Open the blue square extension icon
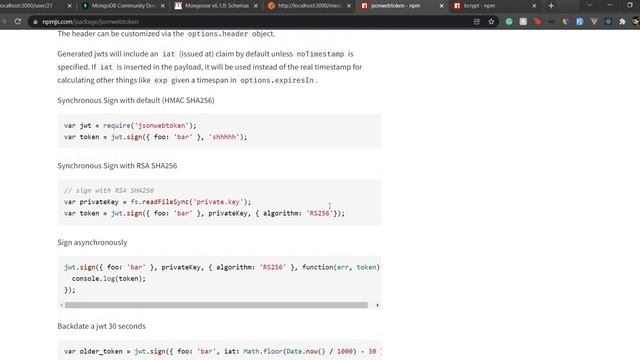640x360 pixels. (x=580, y=22)
